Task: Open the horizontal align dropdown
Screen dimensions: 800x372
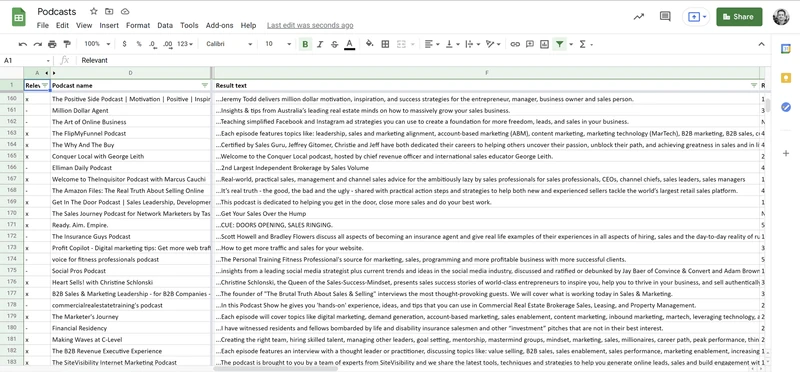Action: tap(432, 44)
